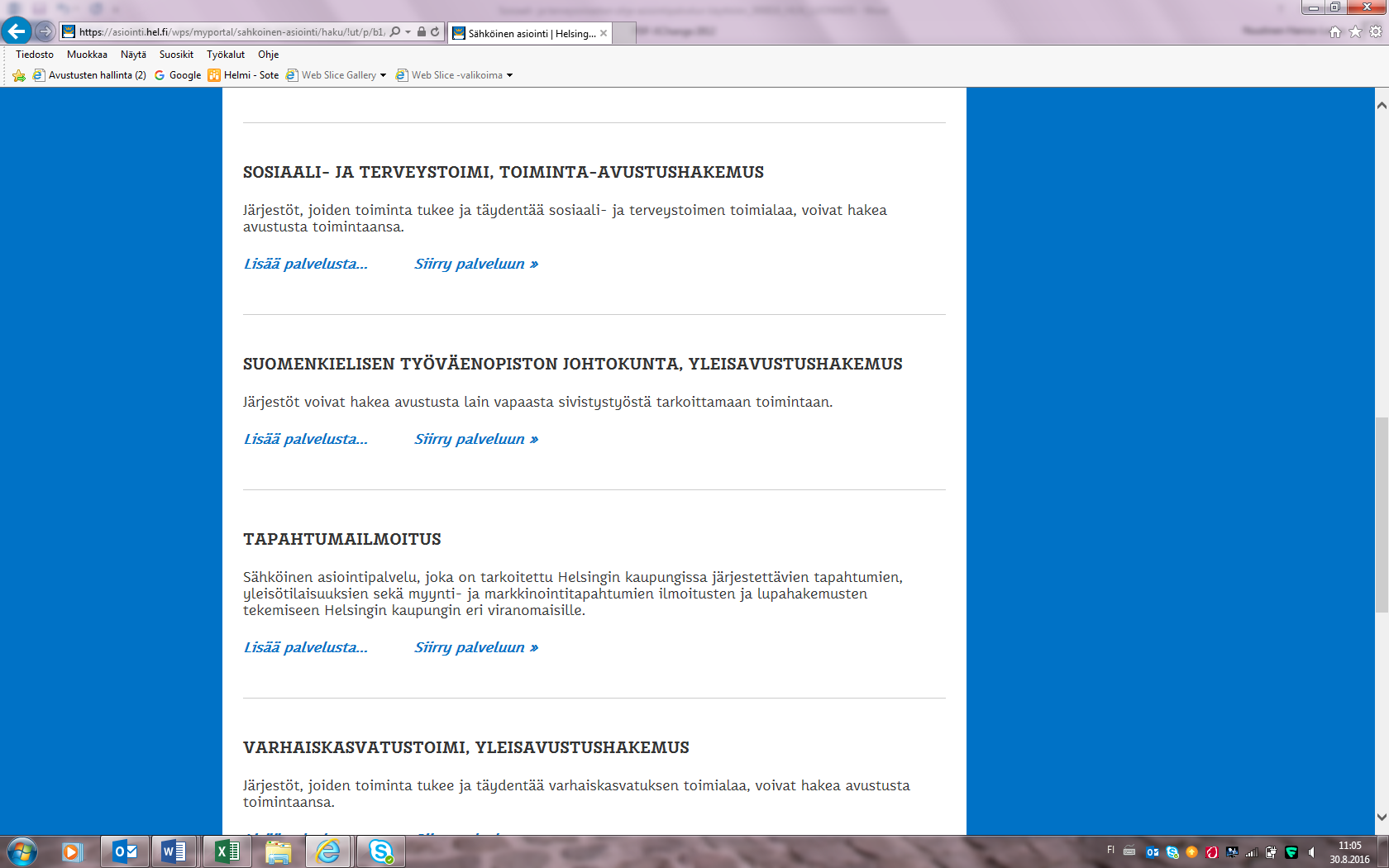
Task: Open Excel from the taskbar
Action: click(x=227, y=851)
